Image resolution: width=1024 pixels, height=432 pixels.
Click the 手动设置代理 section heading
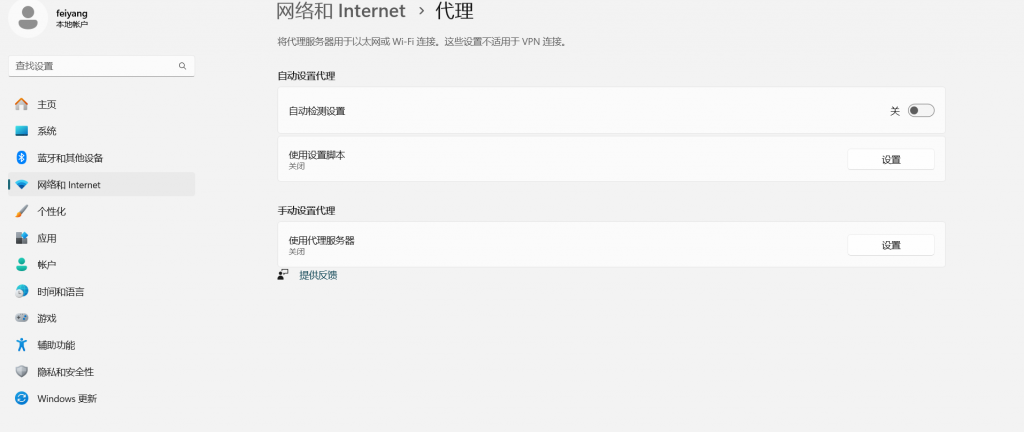click(306, 211)
